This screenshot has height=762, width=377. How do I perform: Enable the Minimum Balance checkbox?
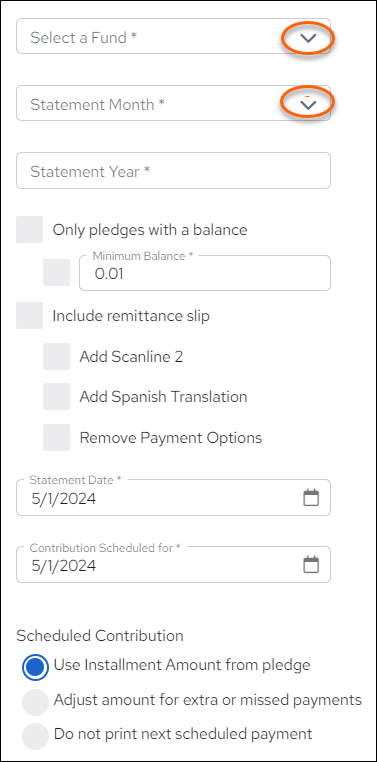(56, 272)
